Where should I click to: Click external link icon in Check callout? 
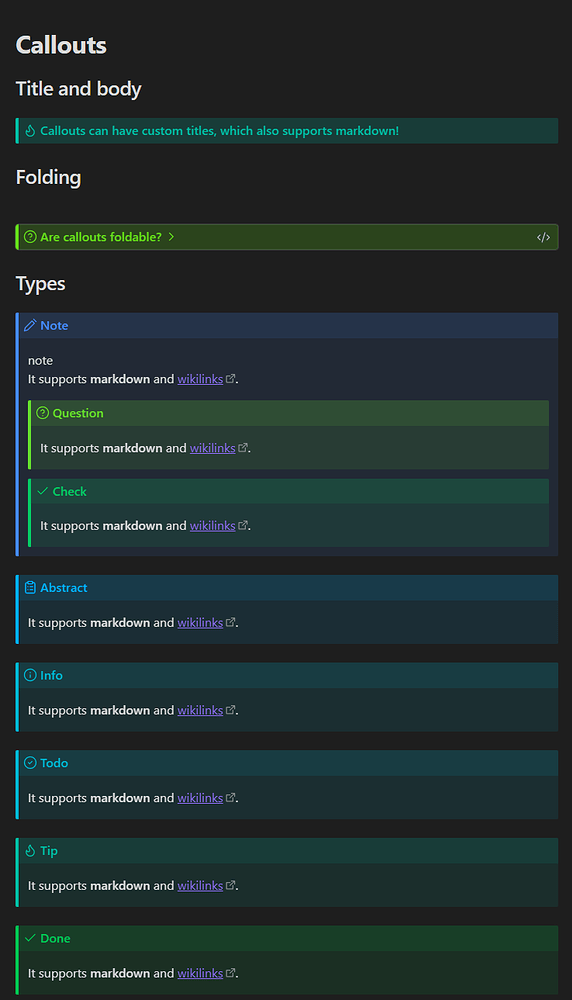(x=243, y=525)
